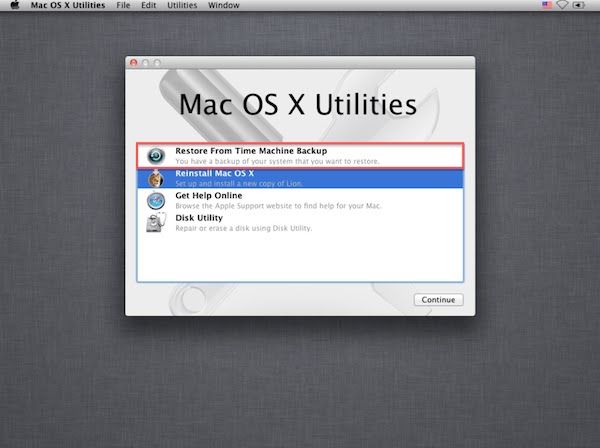Close the Mac OS X Utilities window
600x448 pixels.
coord(134,62)
